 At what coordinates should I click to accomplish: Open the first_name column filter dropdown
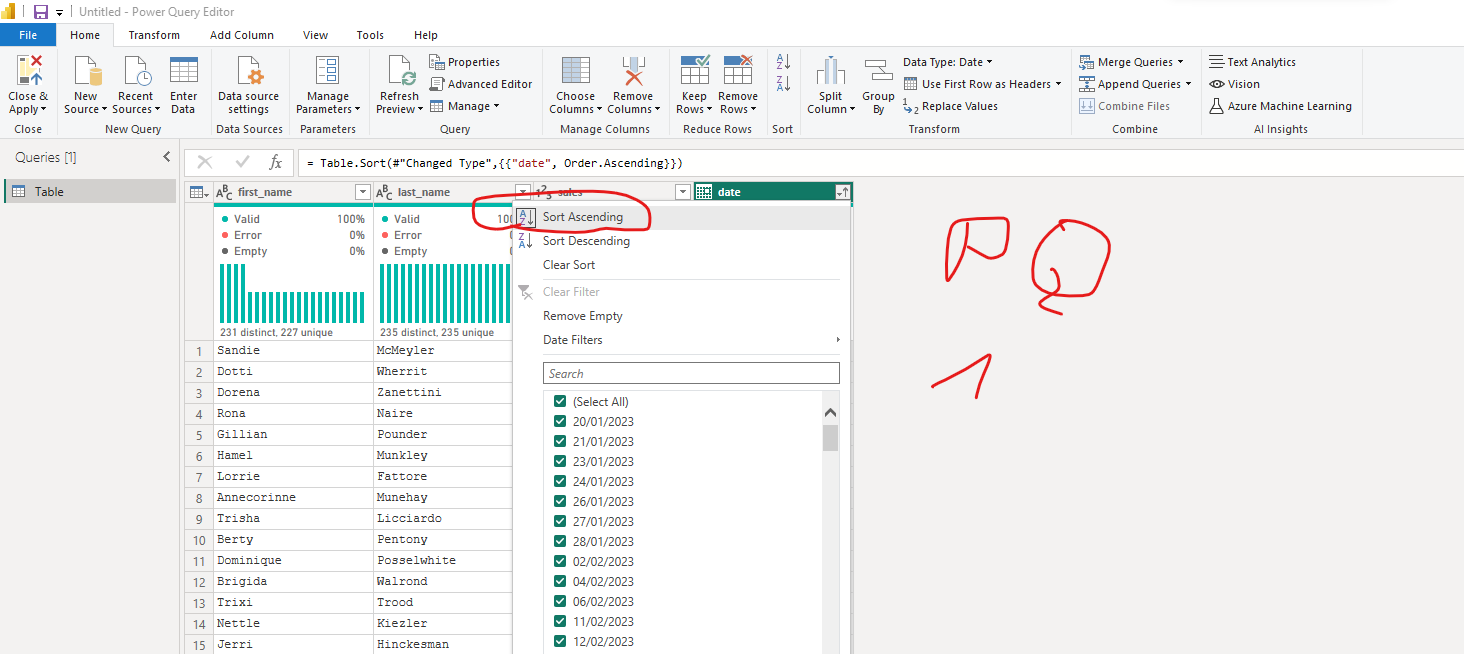coord(363,192)
